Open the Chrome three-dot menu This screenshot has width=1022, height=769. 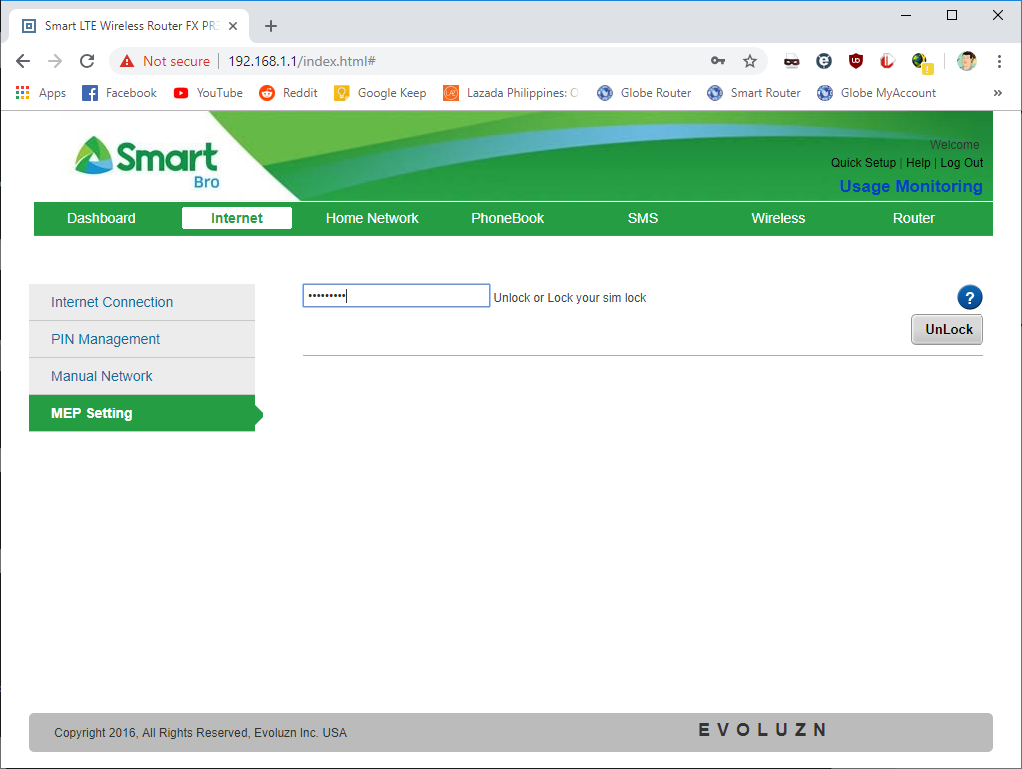[999, 61]
